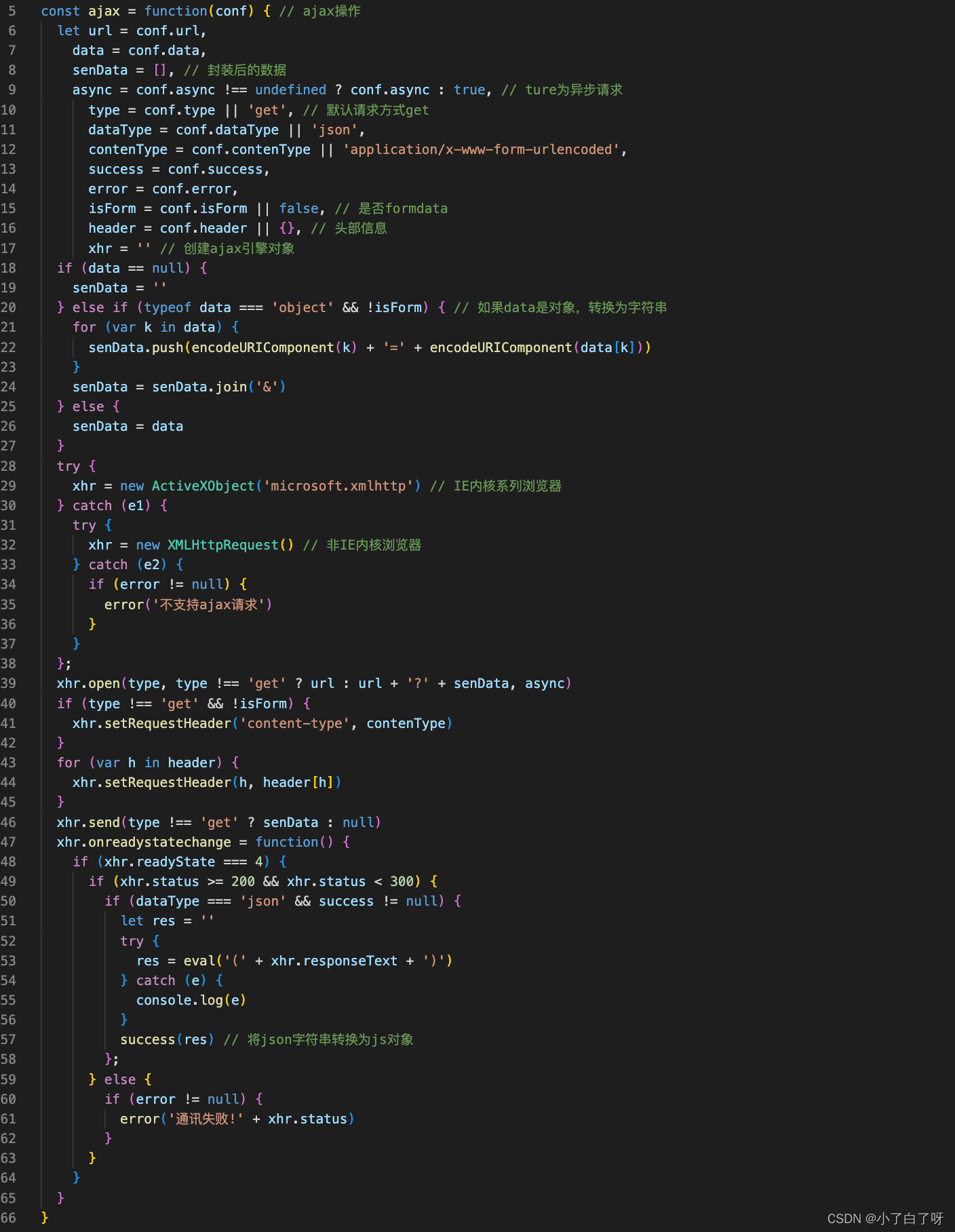
Task: Click 'undefined' keyword on line 9
Action: (290, 90)
